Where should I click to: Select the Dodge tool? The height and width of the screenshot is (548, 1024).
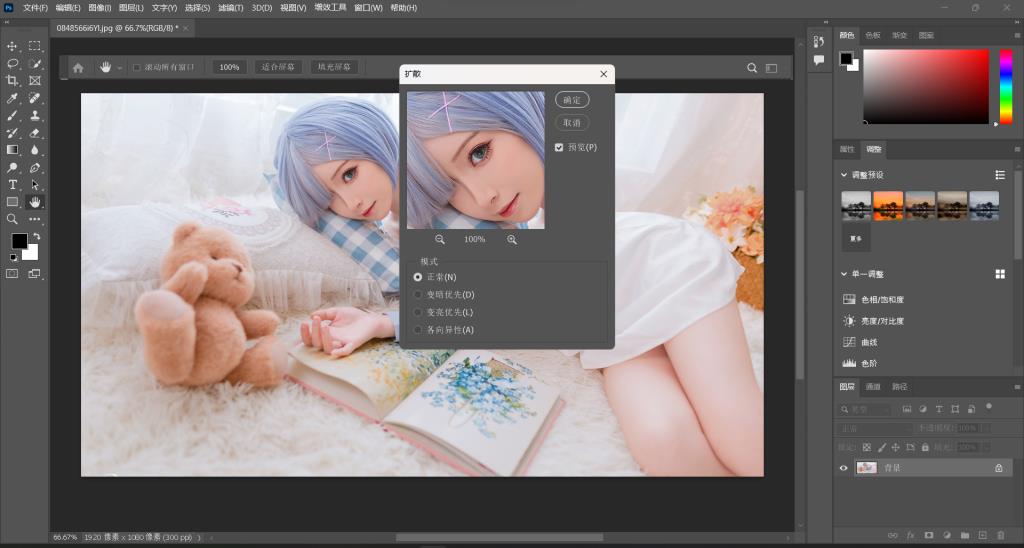pyautogui.click(x=12, y=168)
